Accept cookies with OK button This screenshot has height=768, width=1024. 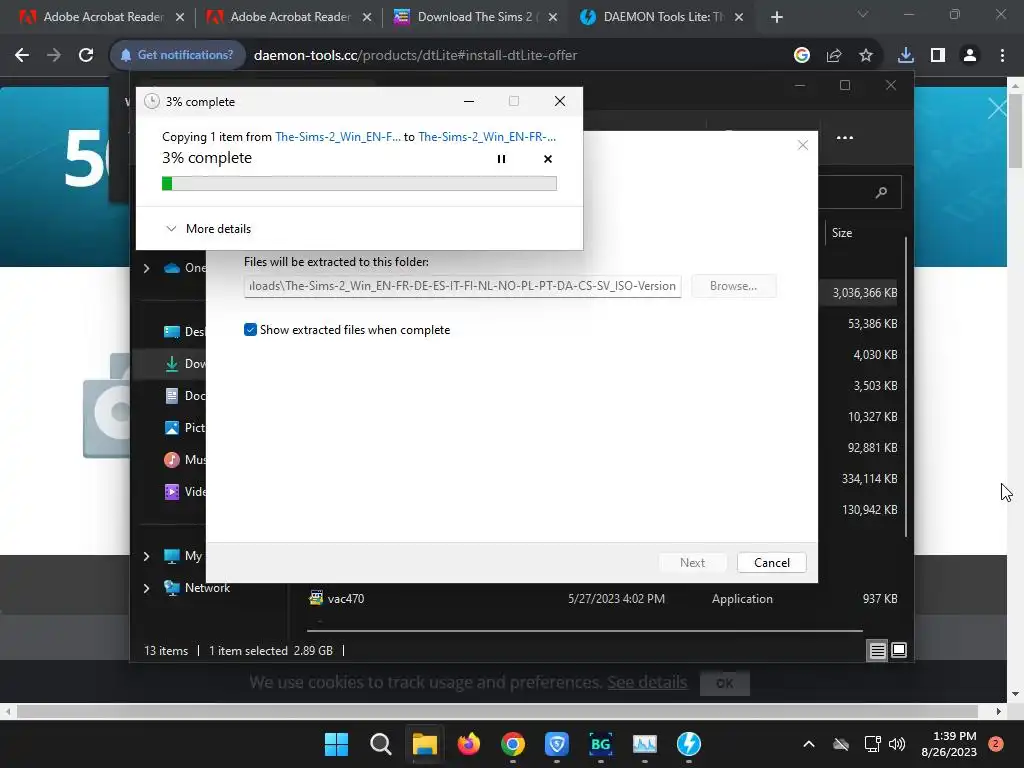tap(724, 683)
